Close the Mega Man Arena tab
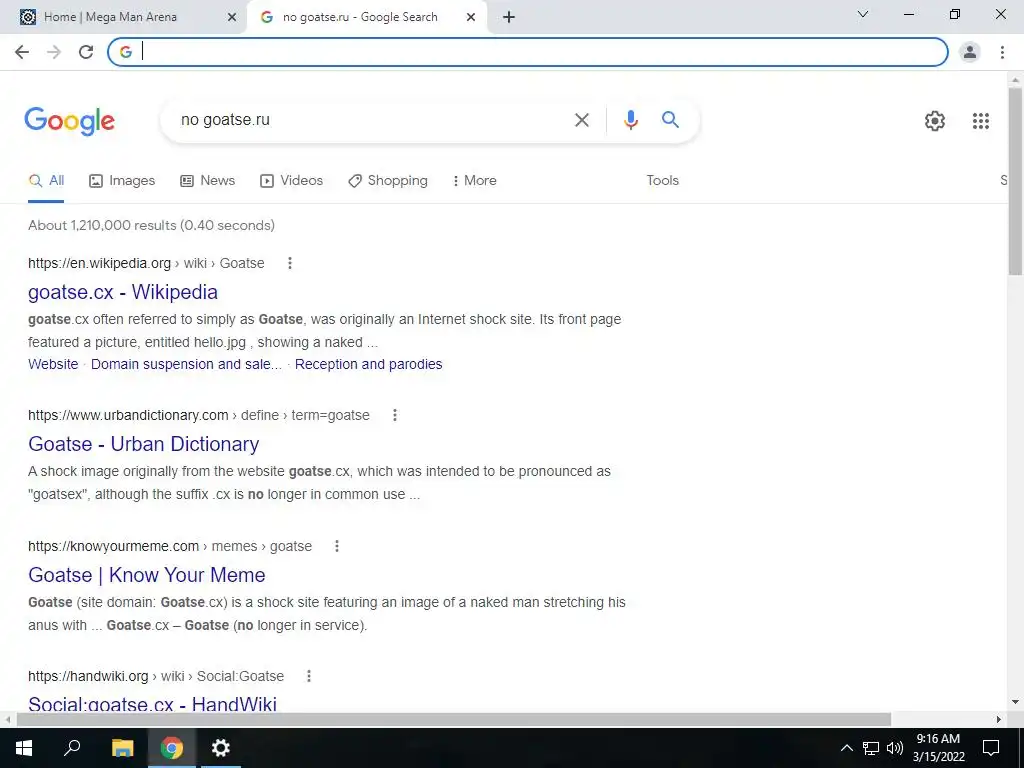 click(x=232, y=18)
